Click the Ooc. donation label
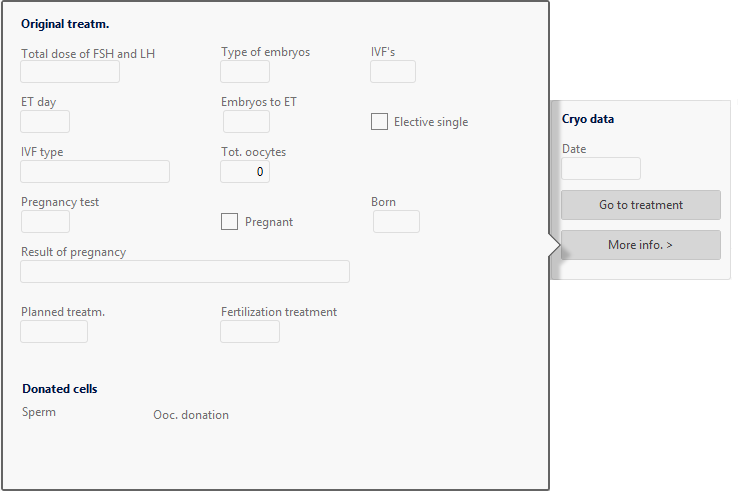This screenshot has width=738, height=491. click(191, 415)
